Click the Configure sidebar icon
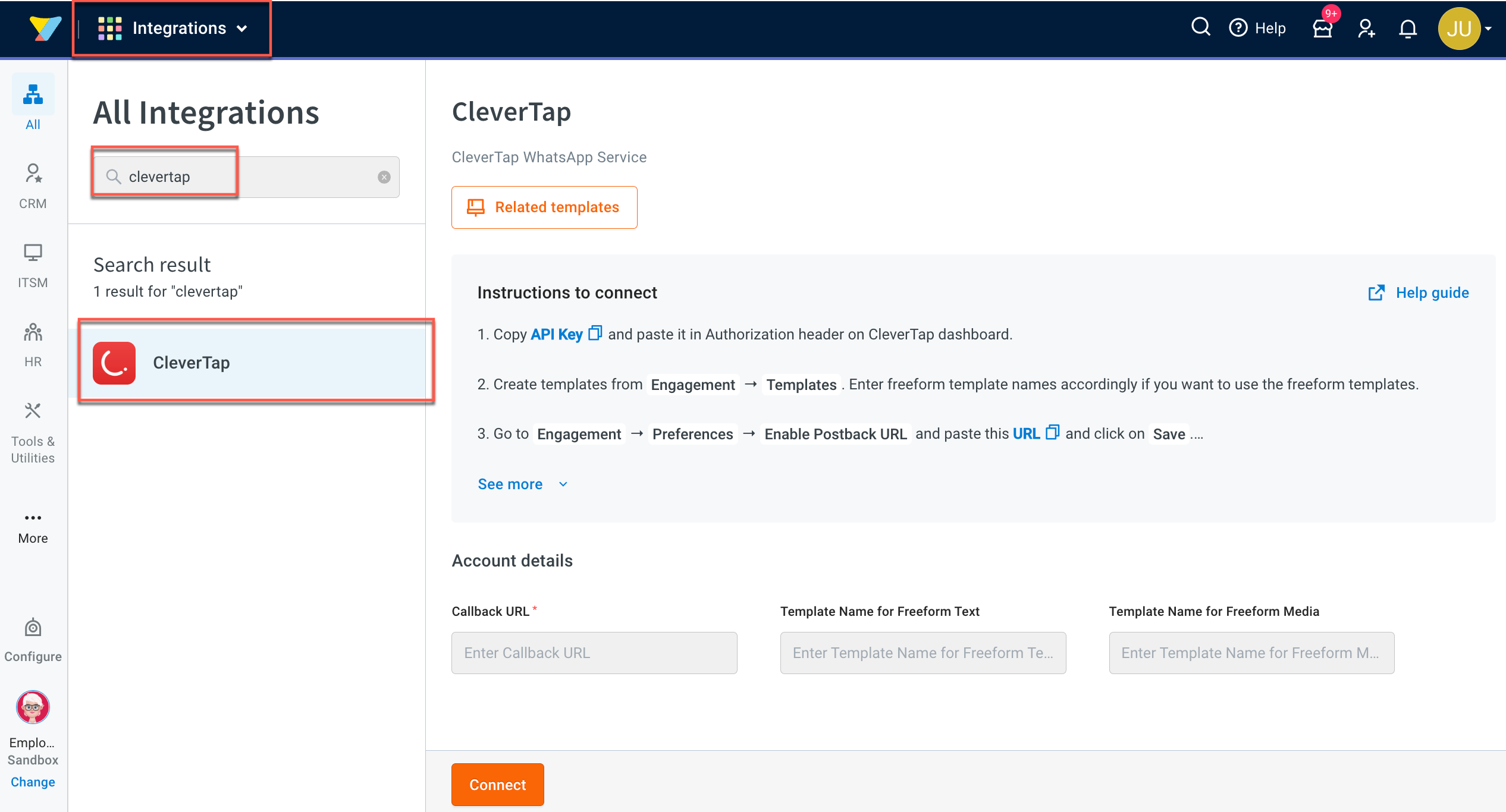The image size is (1506, 812). coord(33,627)
